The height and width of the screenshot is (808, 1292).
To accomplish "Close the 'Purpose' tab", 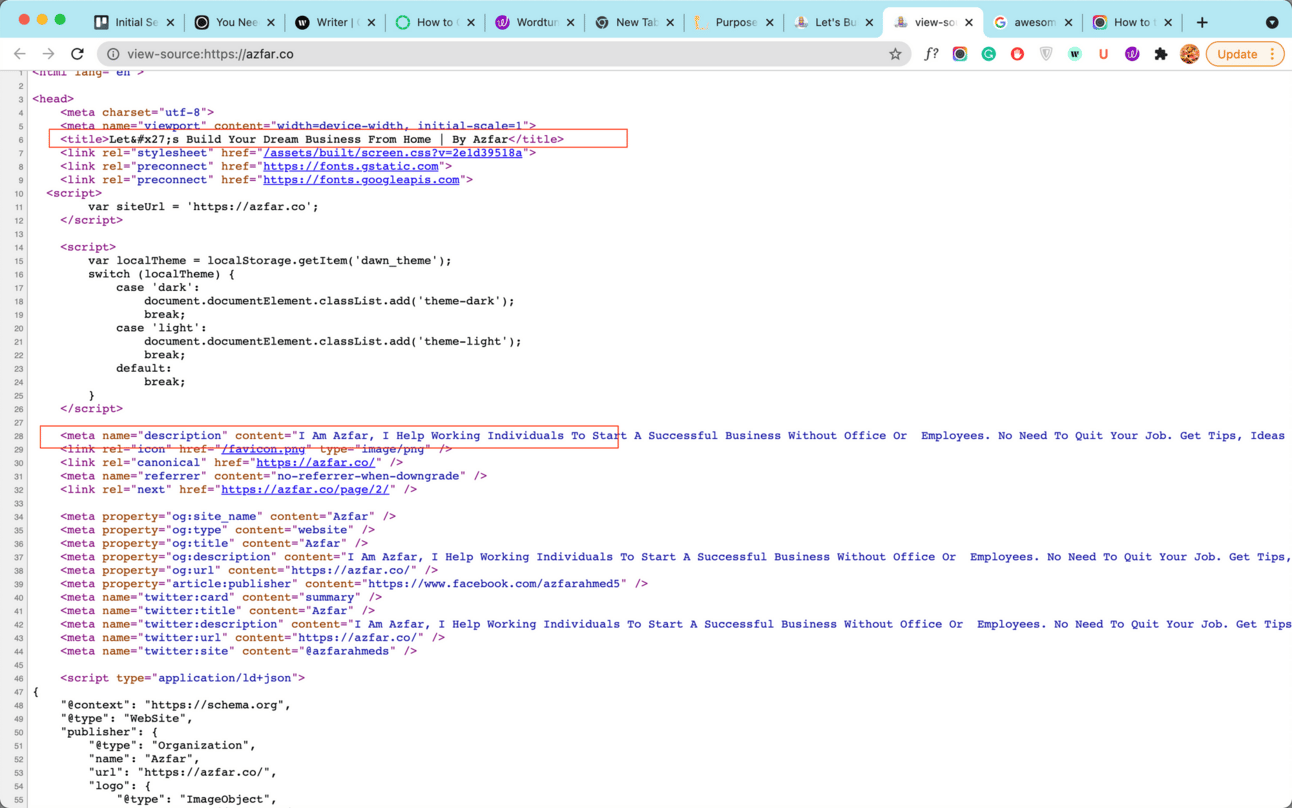I will pyautogui.click(x=769, y=22).
